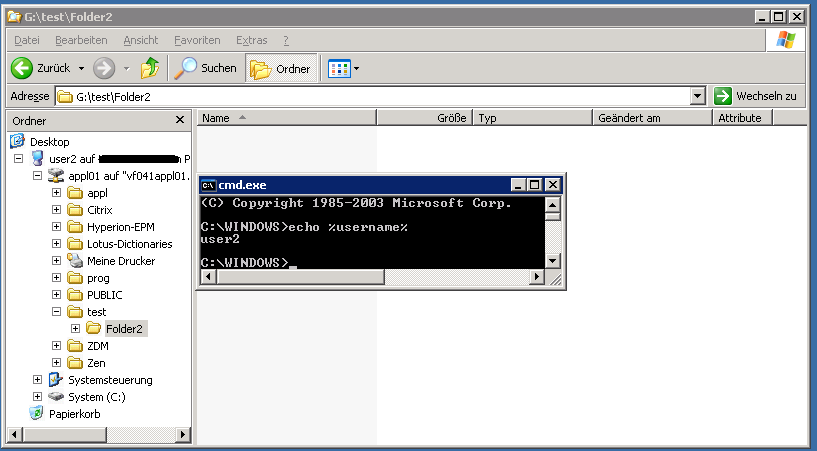Expand the Zen folder node
The image size is (817, 451).
click(x=56, y=362)
